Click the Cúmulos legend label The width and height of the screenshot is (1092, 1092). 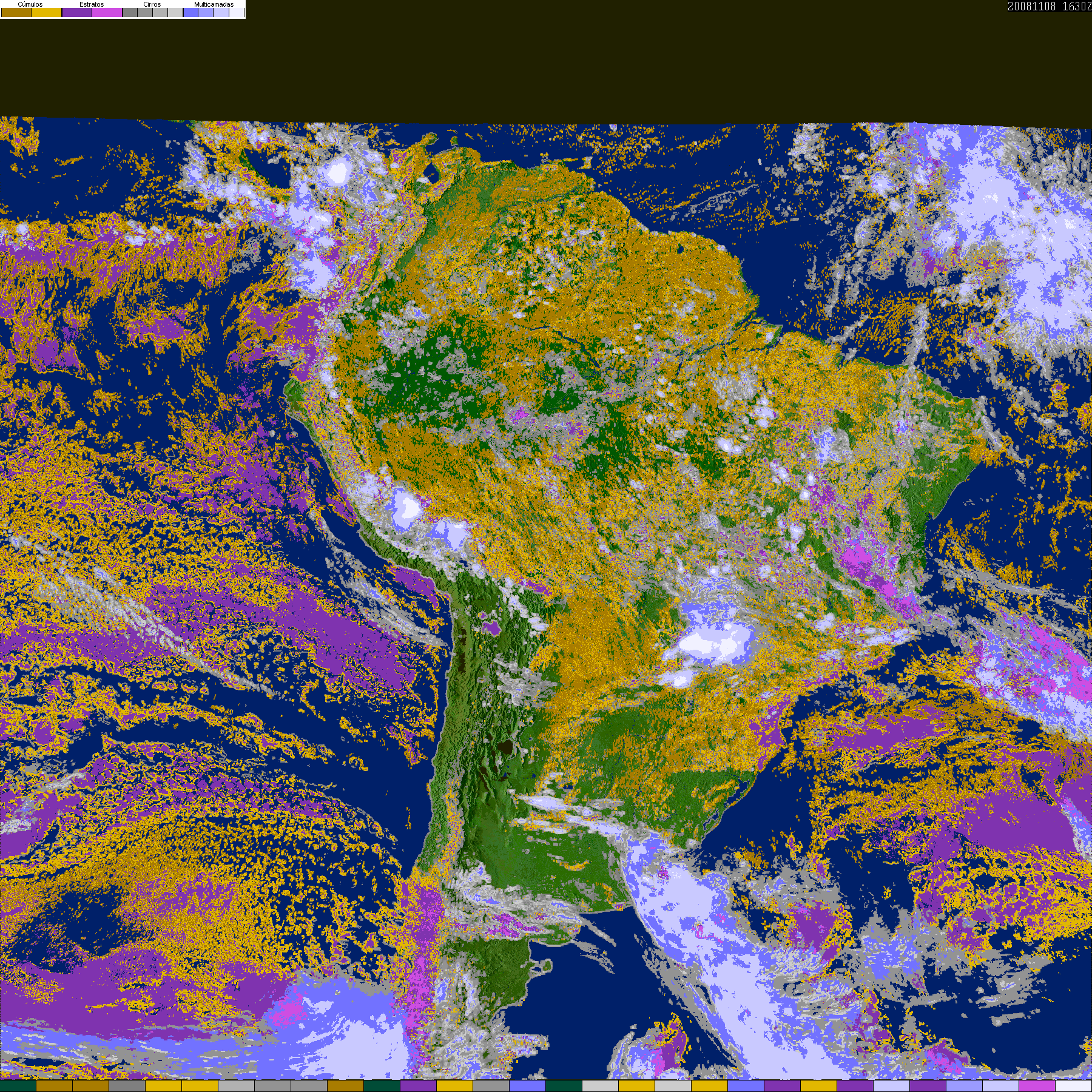[x=30, y=4]
